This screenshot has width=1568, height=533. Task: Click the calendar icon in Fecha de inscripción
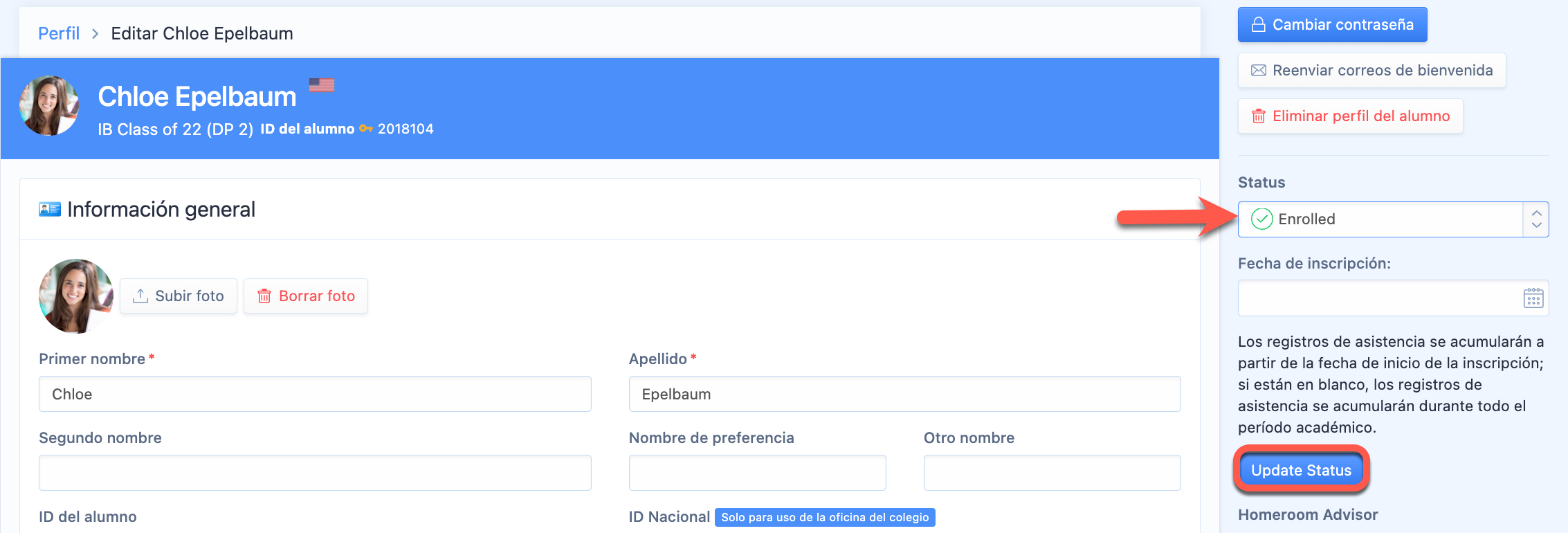click(1533, 298)
